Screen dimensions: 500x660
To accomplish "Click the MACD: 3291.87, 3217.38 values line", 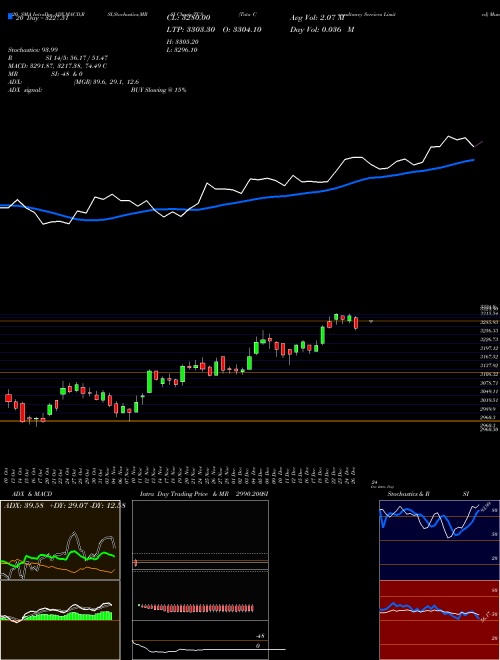I will point(57,66).
